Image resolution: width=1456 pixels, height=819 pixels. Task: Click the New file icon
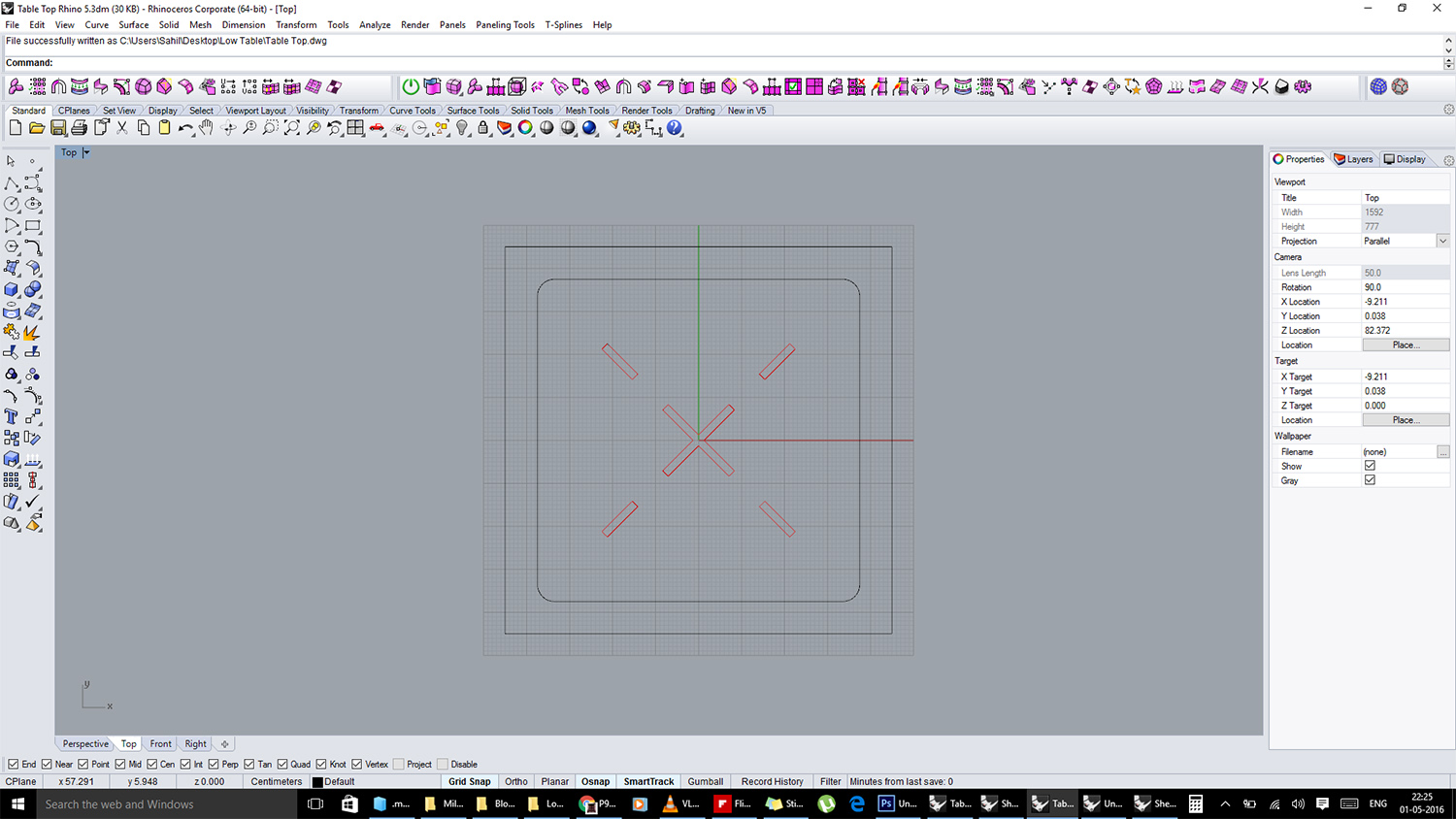[16, 128]
